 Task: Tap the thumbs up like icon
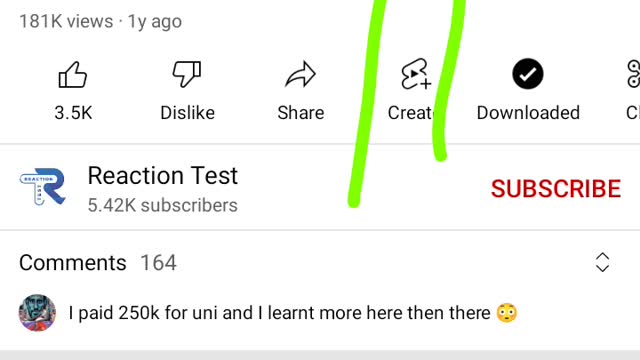click(x=73, y=74)
